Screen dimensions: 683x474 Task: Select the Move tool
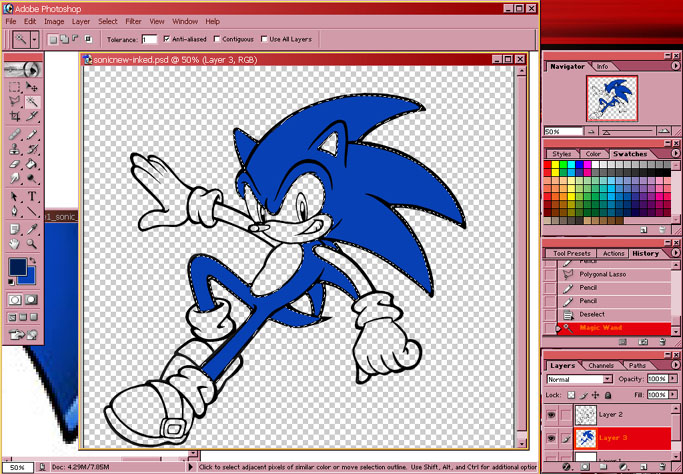pos(31,87)
